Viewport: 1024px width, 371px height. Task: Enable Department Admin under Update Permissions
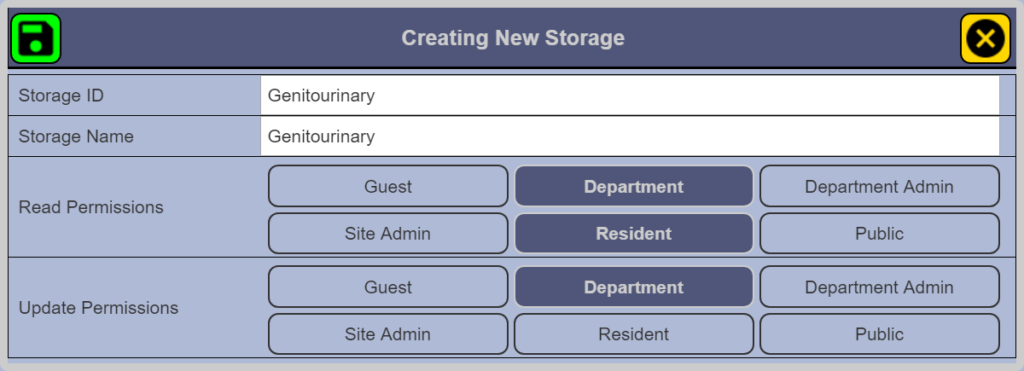(879, 287)
